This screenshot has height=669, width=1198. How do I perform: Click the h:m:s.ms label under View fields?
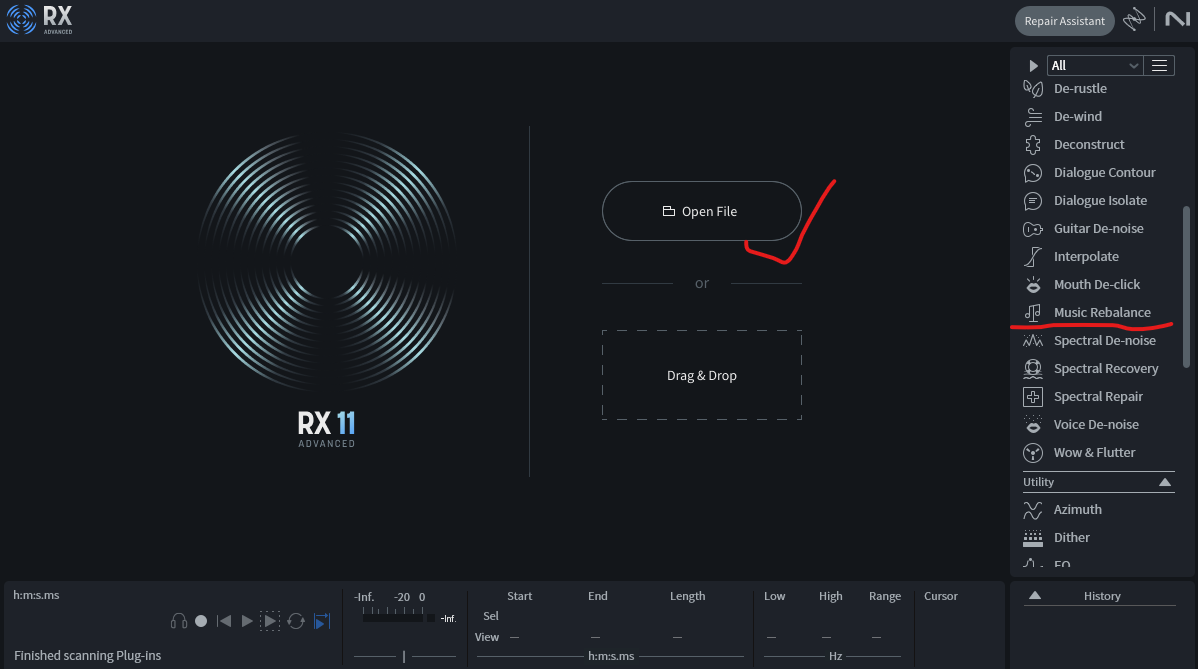(611, 656)
